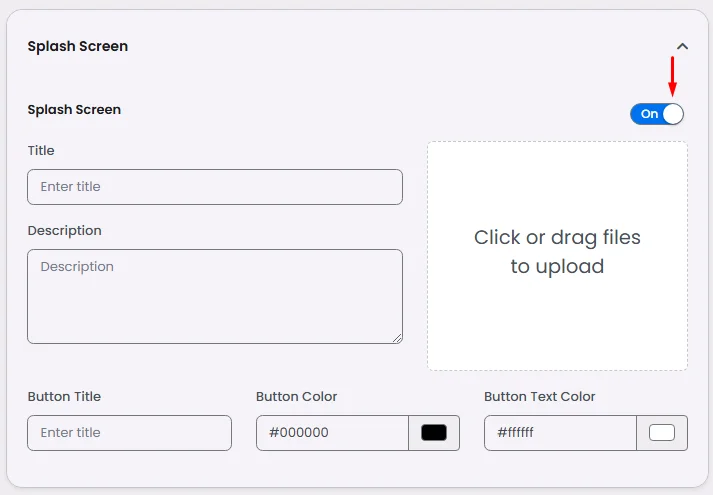The image size is (713, 495).
Task: Click the Button Title input field
Action: [130, 433]
